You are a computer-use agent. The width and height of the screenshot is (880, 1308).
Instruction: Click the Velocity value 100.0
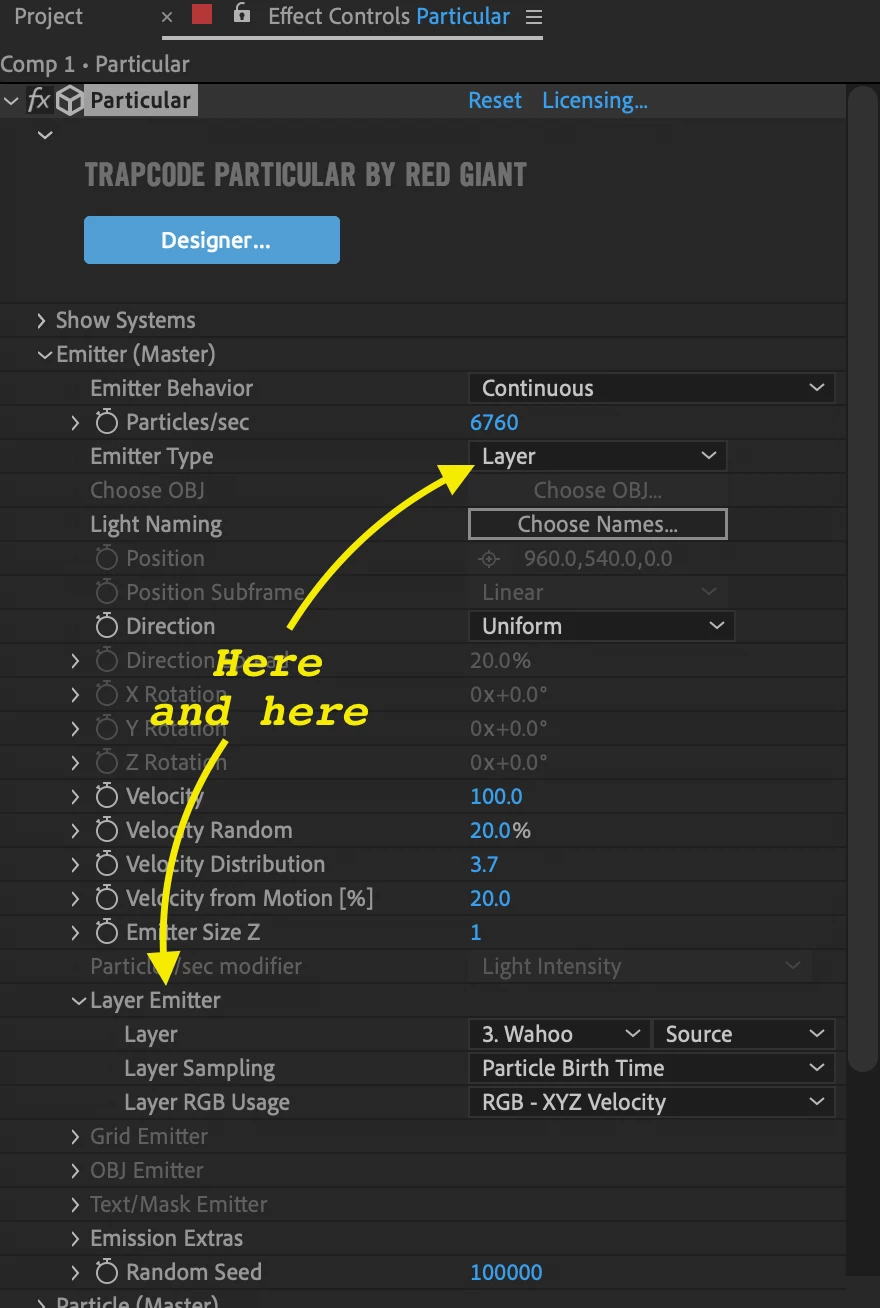[x=496, y=796]
